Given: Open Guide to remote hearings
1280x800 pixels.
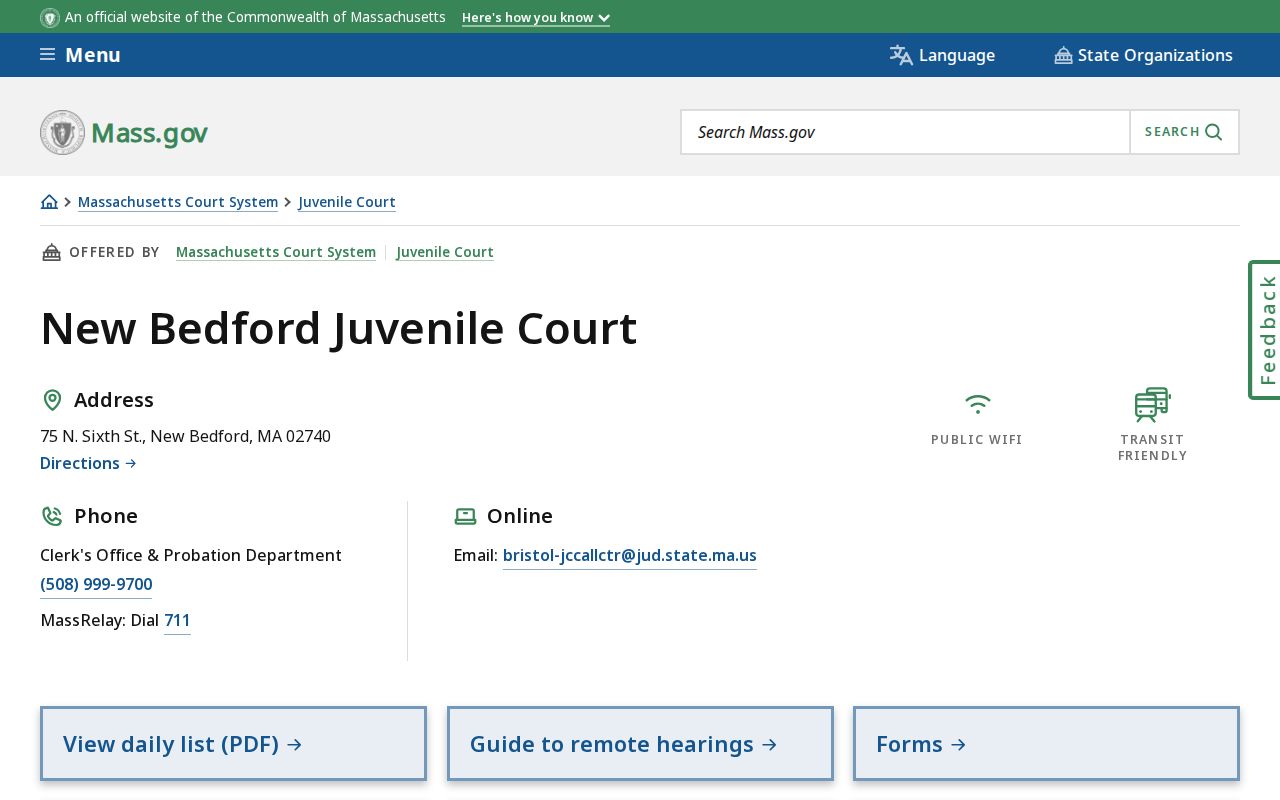Looking at the screenshot, I should point(640,744).
